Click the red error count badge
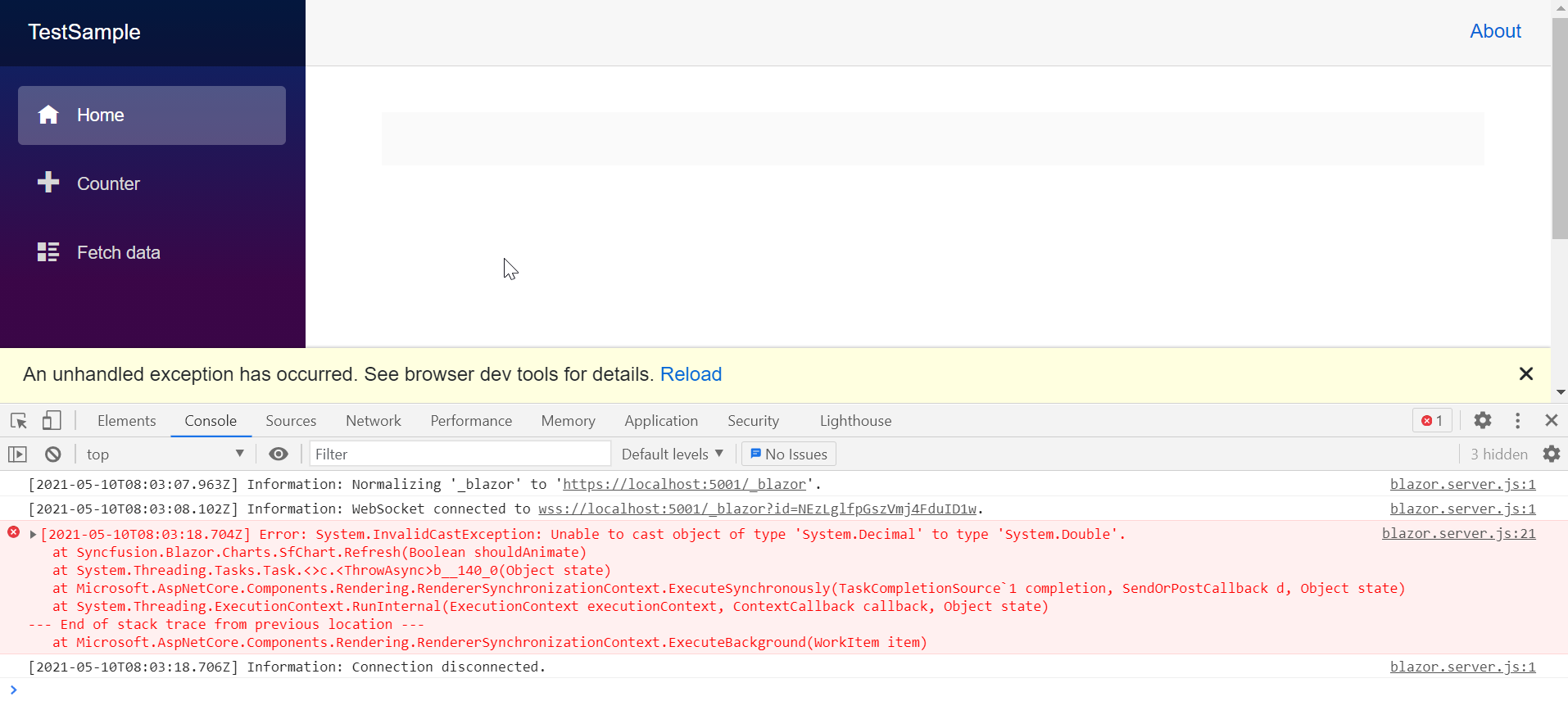The image size is (1568, 701). 1432,420
